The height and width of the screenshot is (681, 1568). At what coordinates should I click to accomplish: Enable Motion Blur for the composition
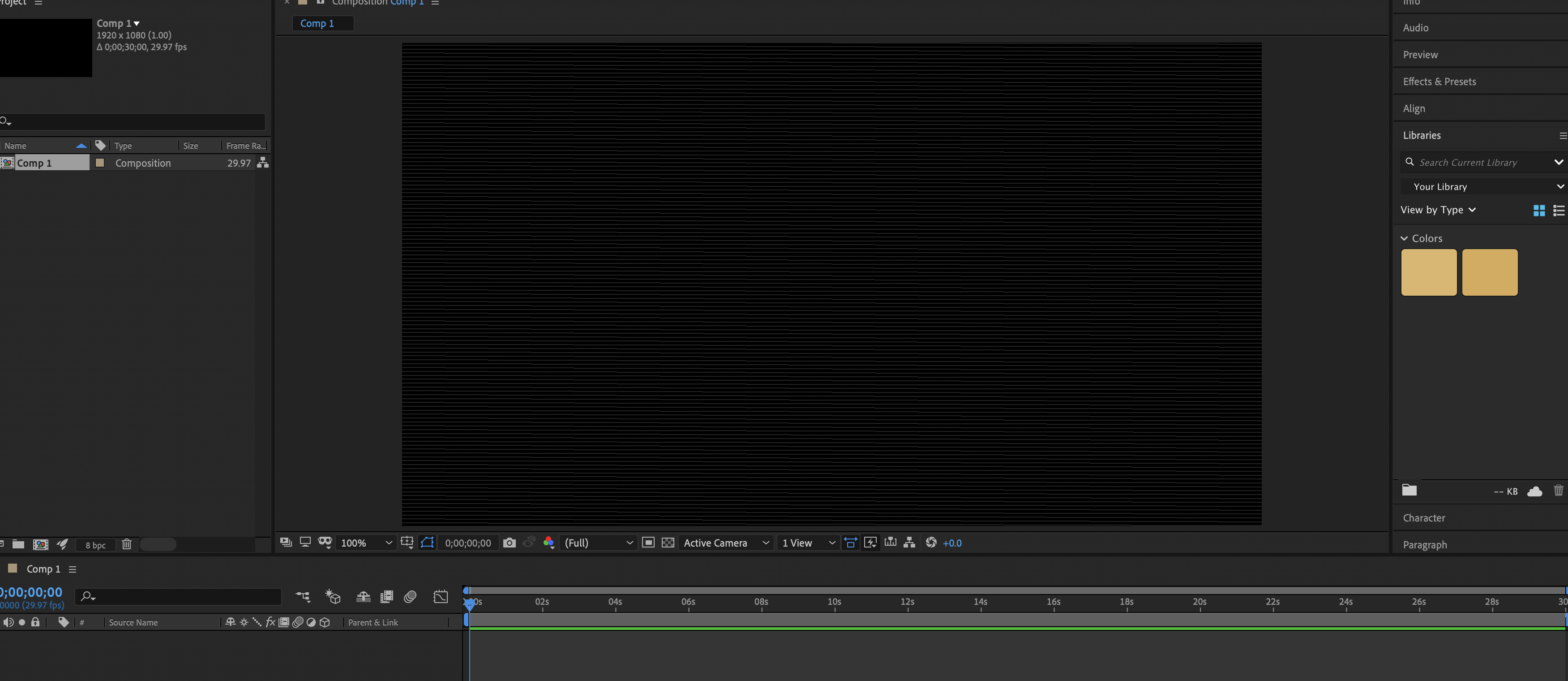(x=410, y=597)
